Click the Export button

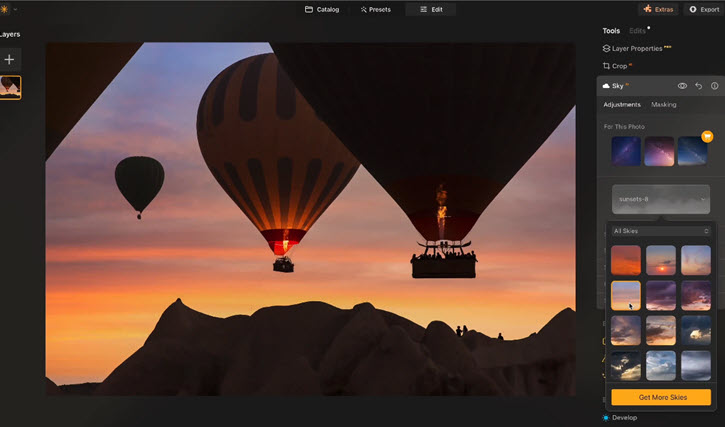tap(704, 9)
